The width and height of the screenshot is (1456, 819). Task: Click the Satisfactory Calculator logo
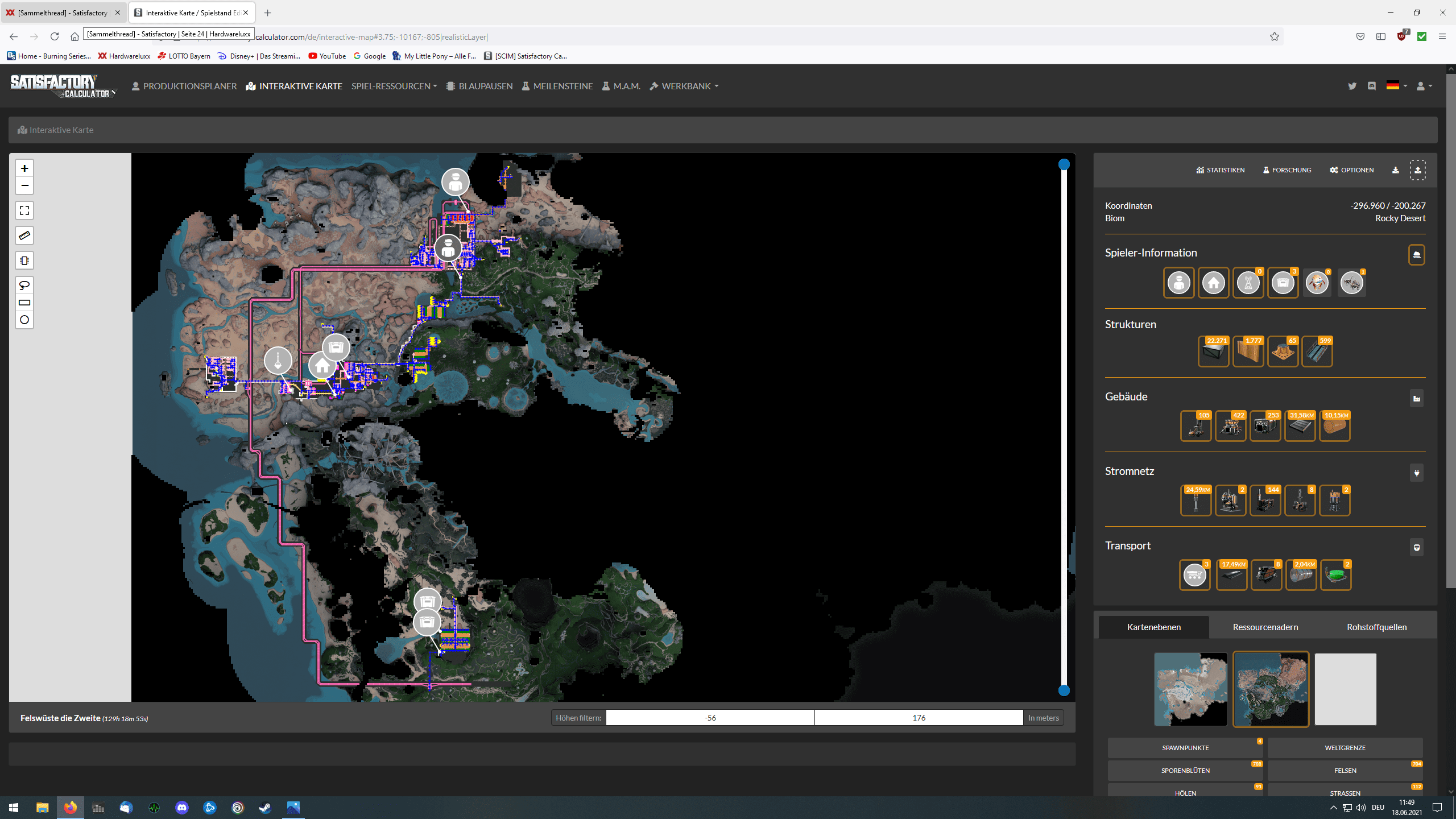(64, 86)
